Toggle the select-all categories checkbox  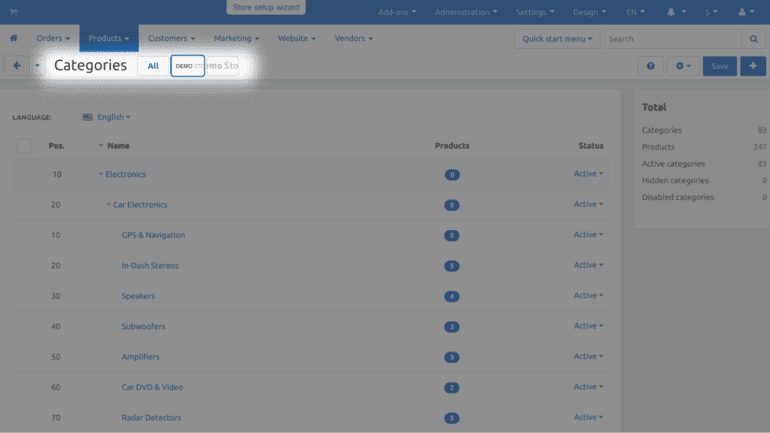[x=25, y=146]
